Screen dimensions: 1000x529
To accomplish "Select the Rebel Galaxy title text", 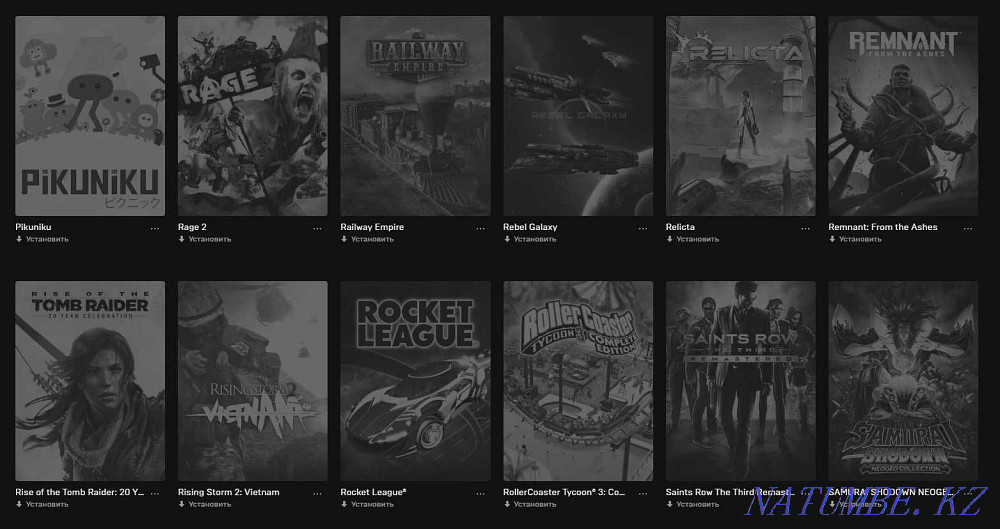I will [530, 227].
